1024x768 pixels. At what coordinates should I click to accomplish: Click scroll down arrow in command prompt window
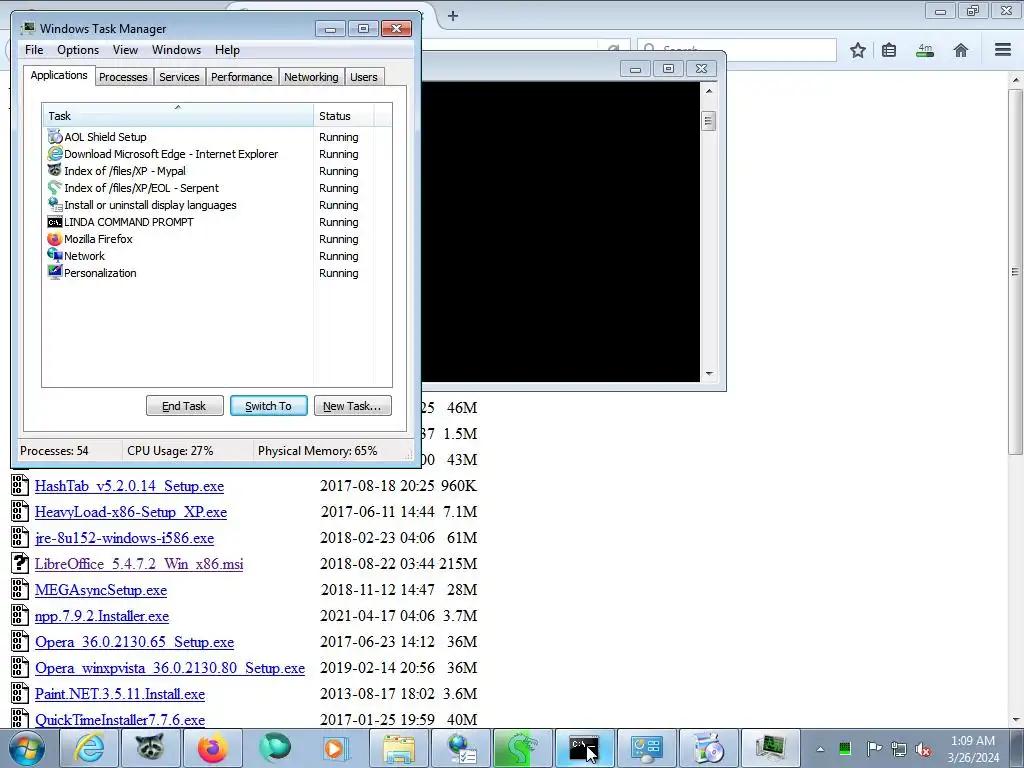pyautogui.click(x=709, y=374)
